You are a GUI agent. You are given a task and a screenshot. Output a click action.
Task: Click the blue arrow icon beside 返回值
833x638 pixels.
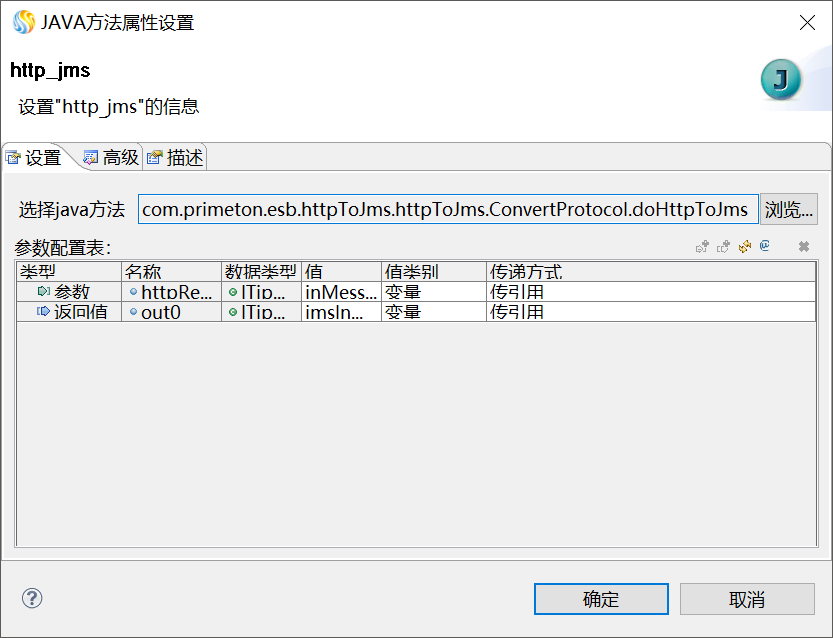click(x=44, y=311)
